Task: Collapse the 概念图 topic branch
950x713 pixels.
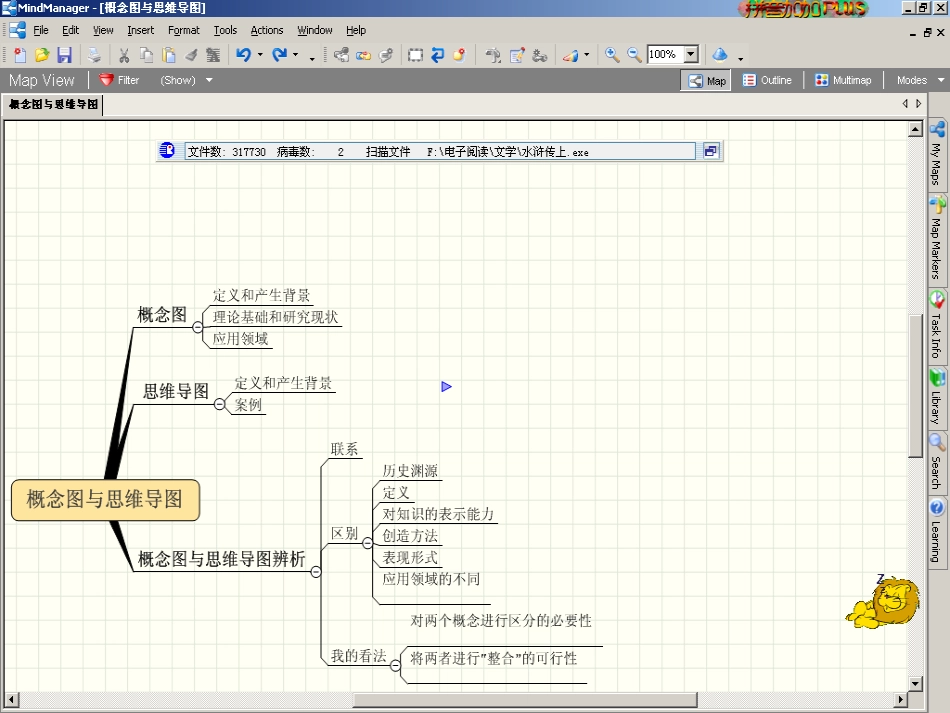Action: [x=198, y=327]
